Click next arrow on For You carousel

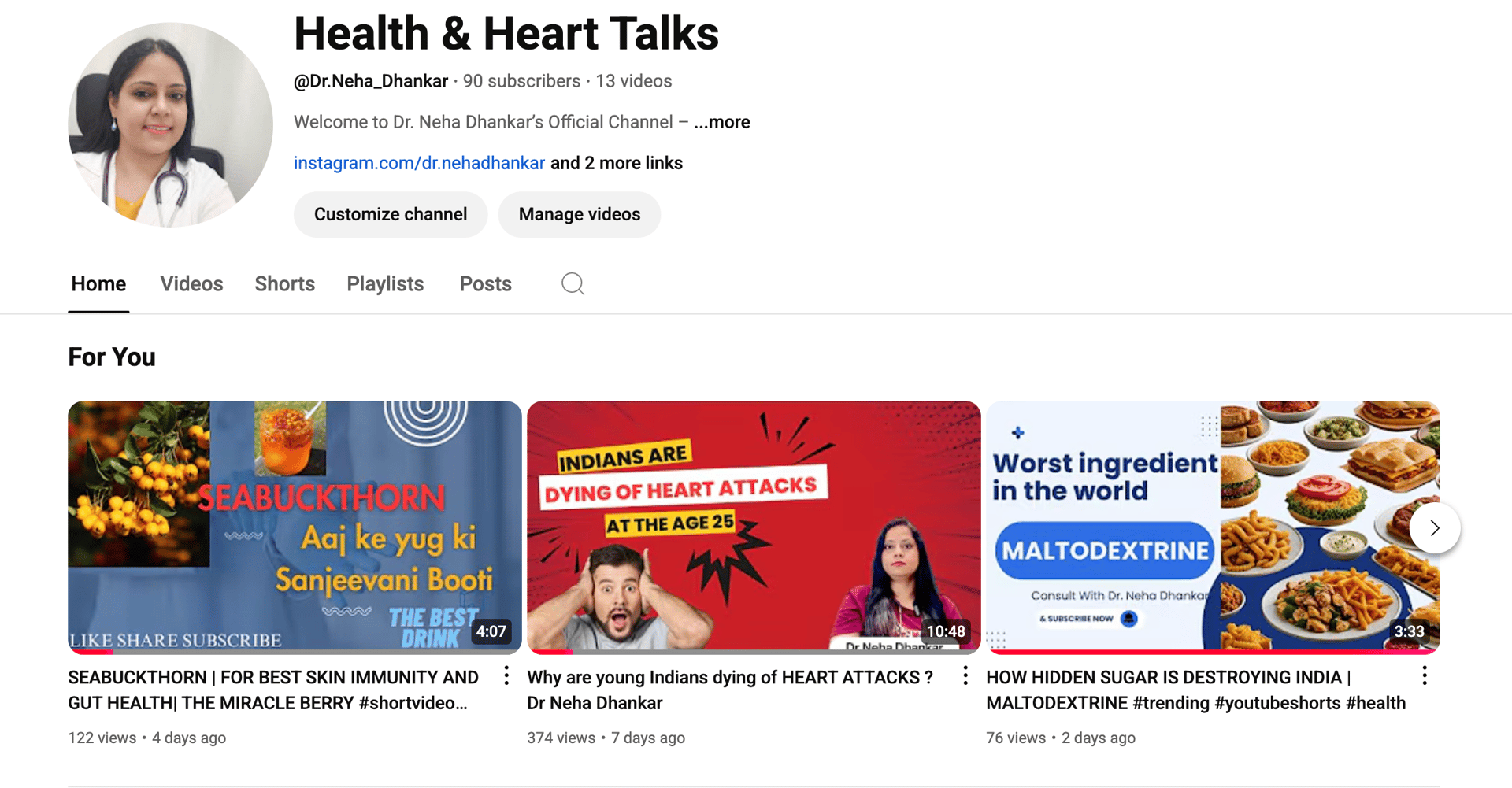[x=1435, y=528]
